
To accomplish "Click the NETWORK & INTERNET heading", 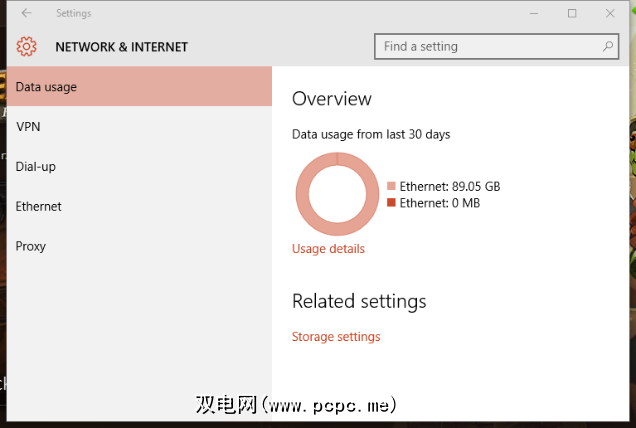I will click(121, 47).
